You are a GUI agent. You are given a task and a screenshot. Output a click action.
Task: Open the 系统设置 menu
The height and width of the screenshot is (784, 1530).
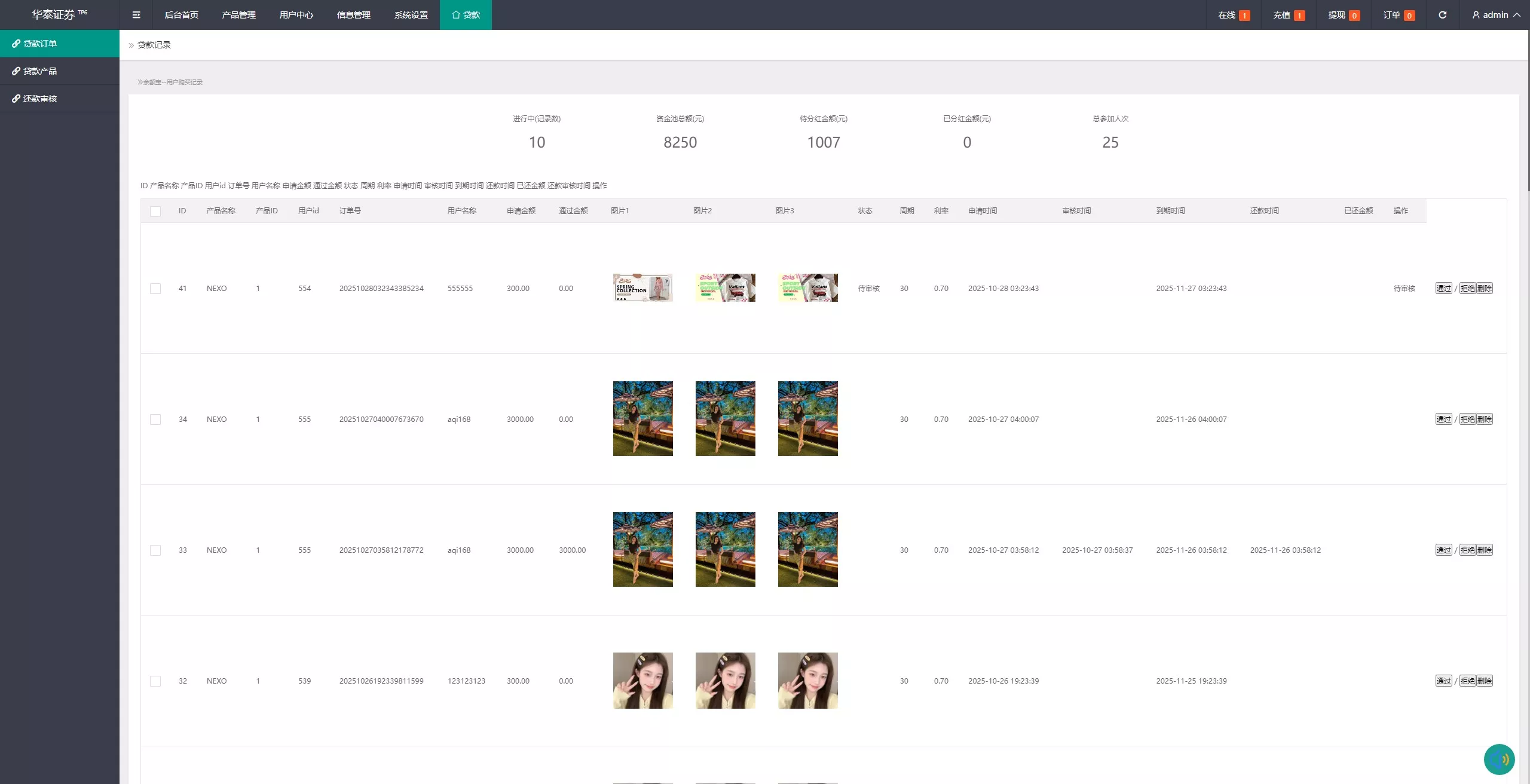(x=411, y=15)
